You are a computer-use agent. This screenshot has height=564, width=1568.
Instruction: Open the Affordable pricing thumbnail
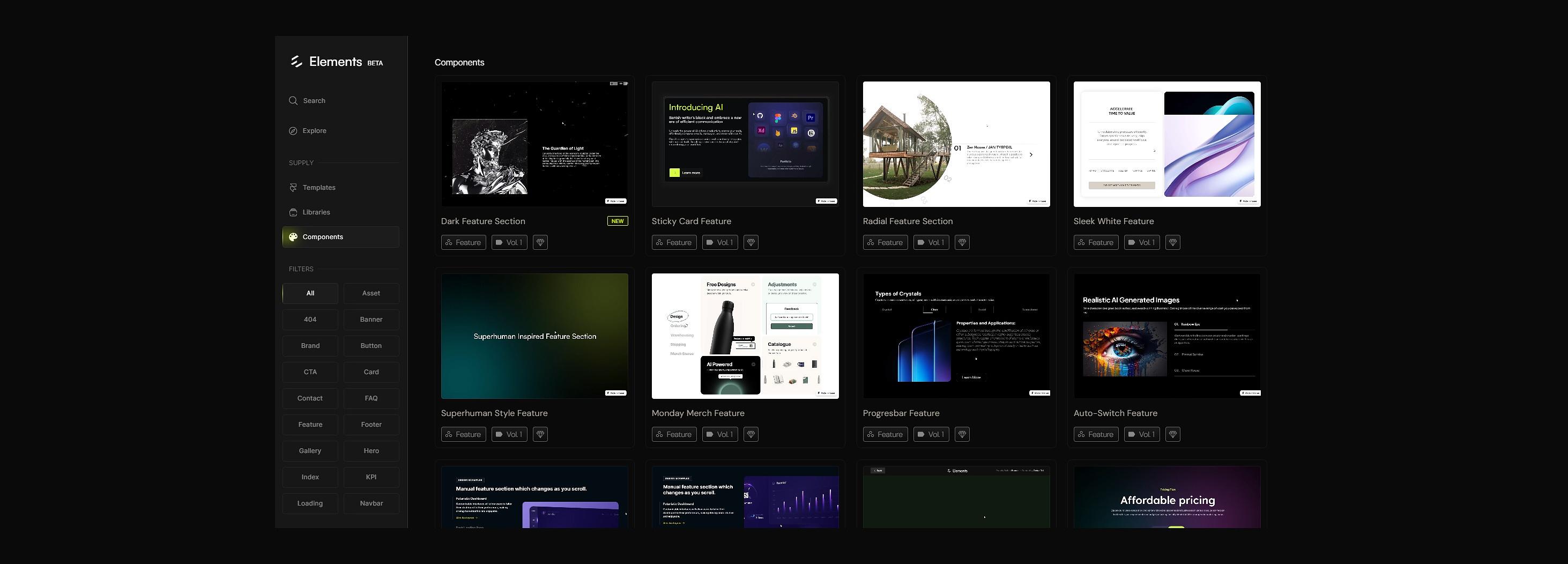(1167, 497)
